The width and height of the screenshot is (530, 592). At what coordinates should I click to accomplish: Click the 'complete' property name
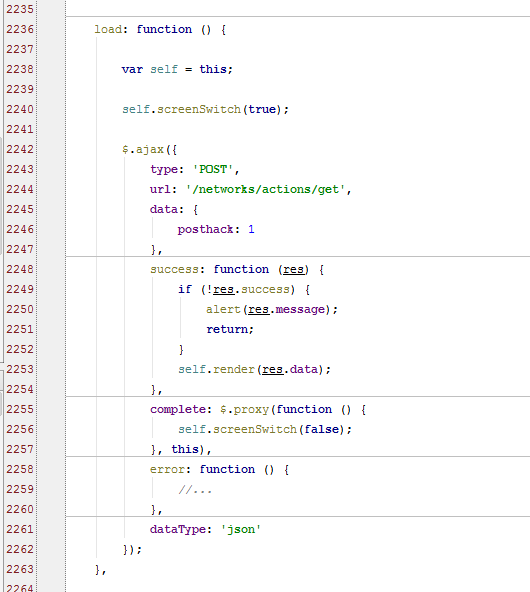click(178, 410)
